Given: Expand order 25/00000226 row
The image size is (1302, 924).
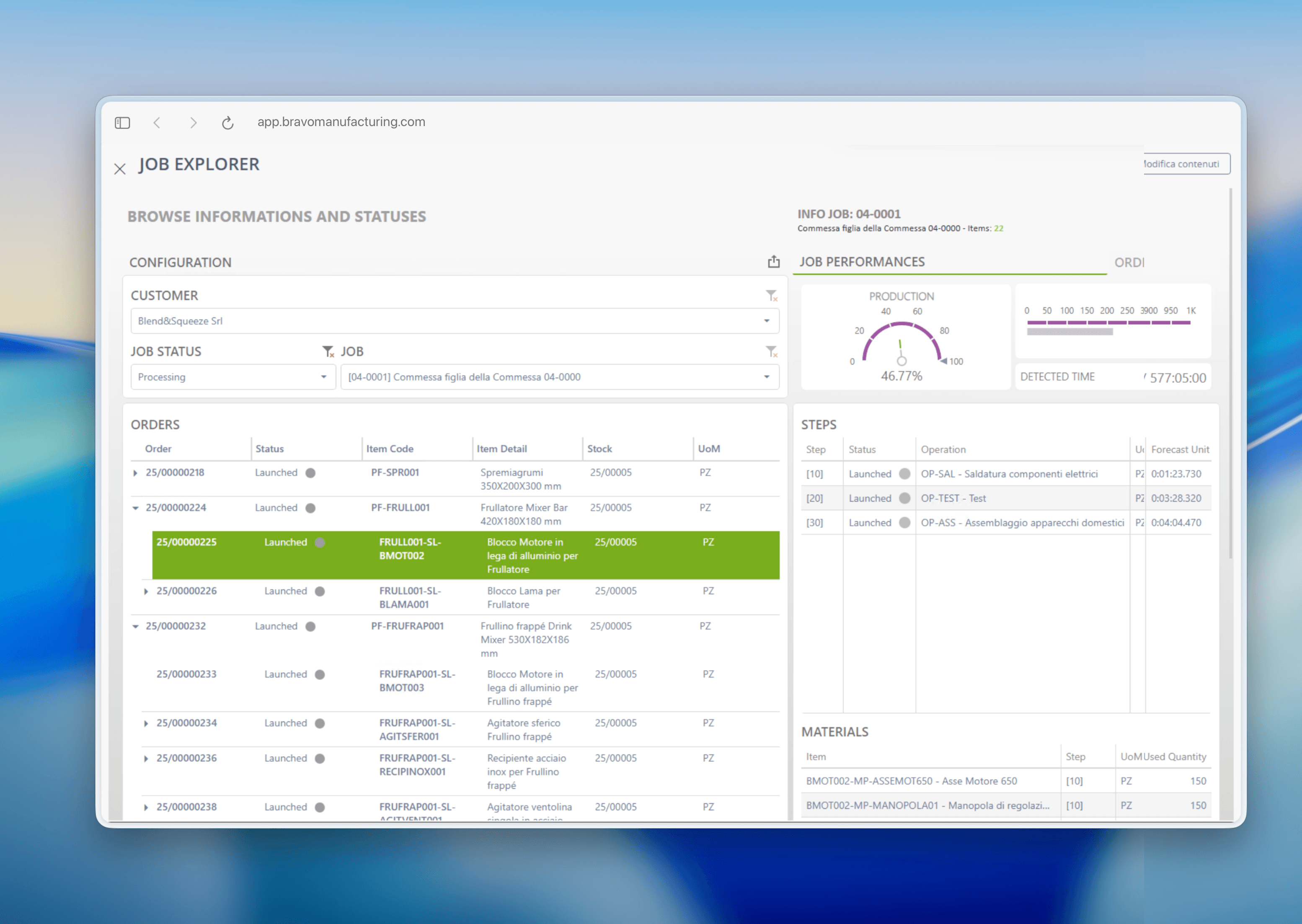Looking at the screenshot, I should click(x=146, y=592).
